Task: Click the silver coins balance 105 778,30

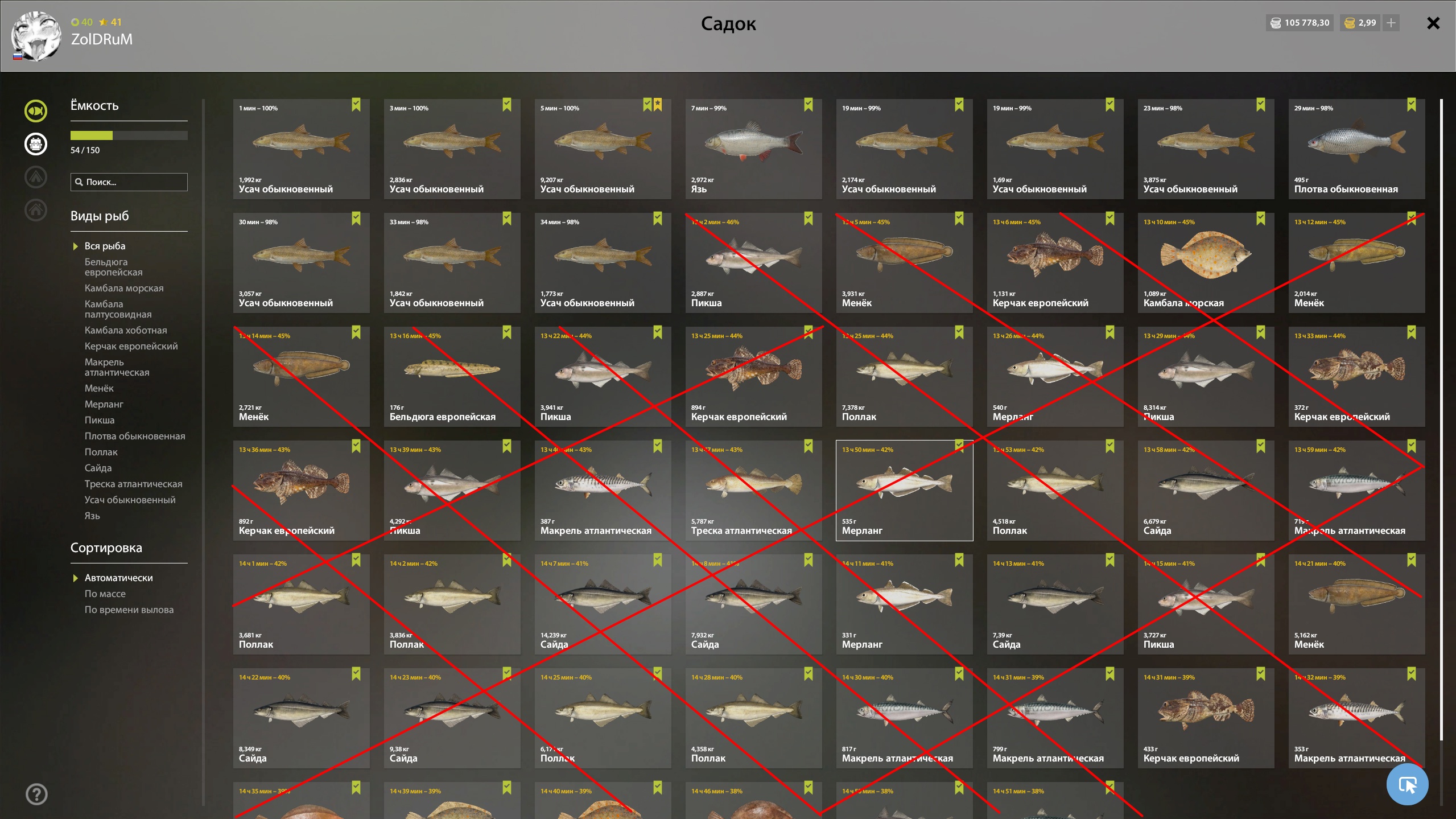Action: point(1300,23)
